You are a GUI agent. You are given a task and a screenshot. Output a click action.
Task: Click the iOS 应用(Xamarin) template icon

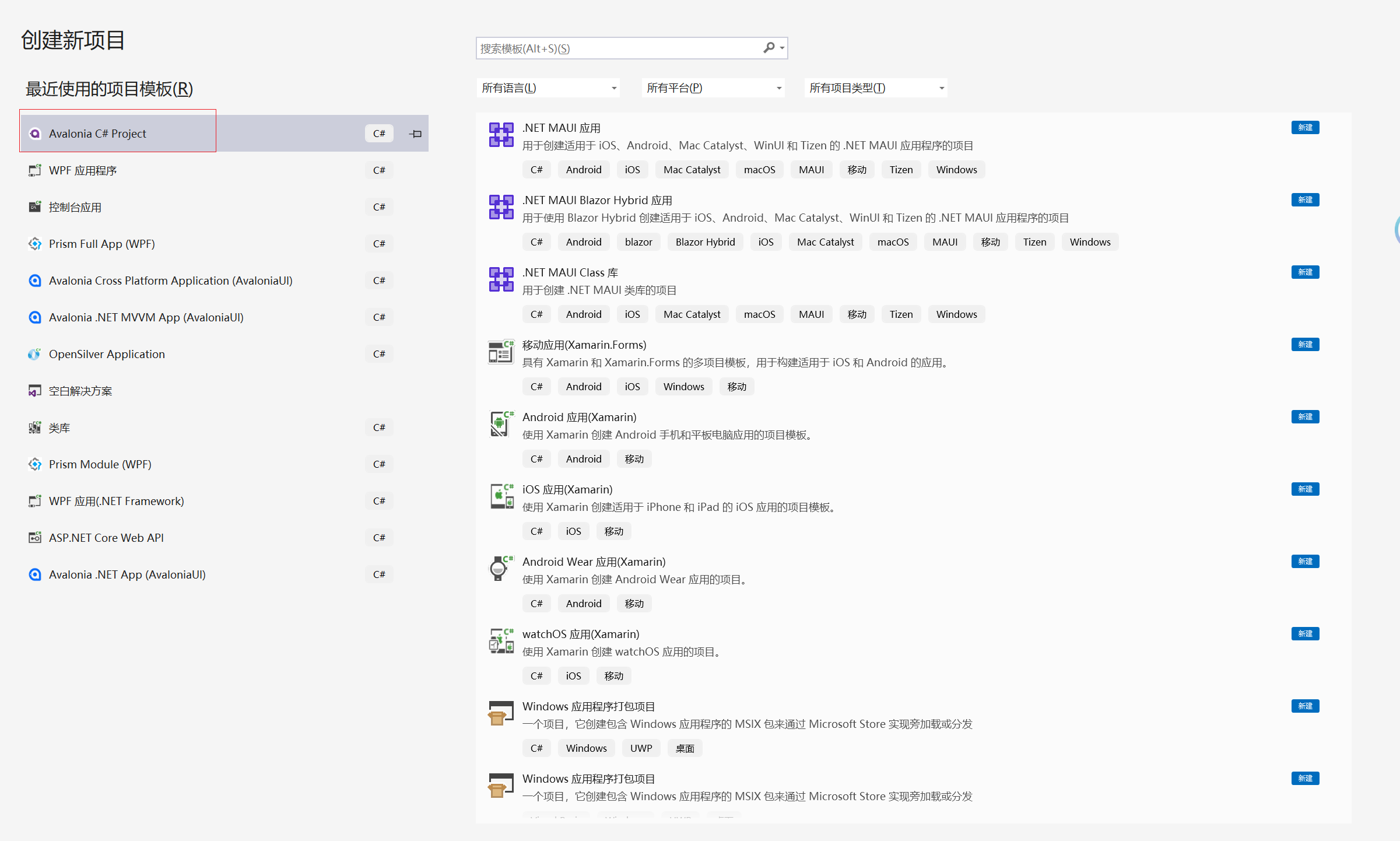tap(501, 496)
